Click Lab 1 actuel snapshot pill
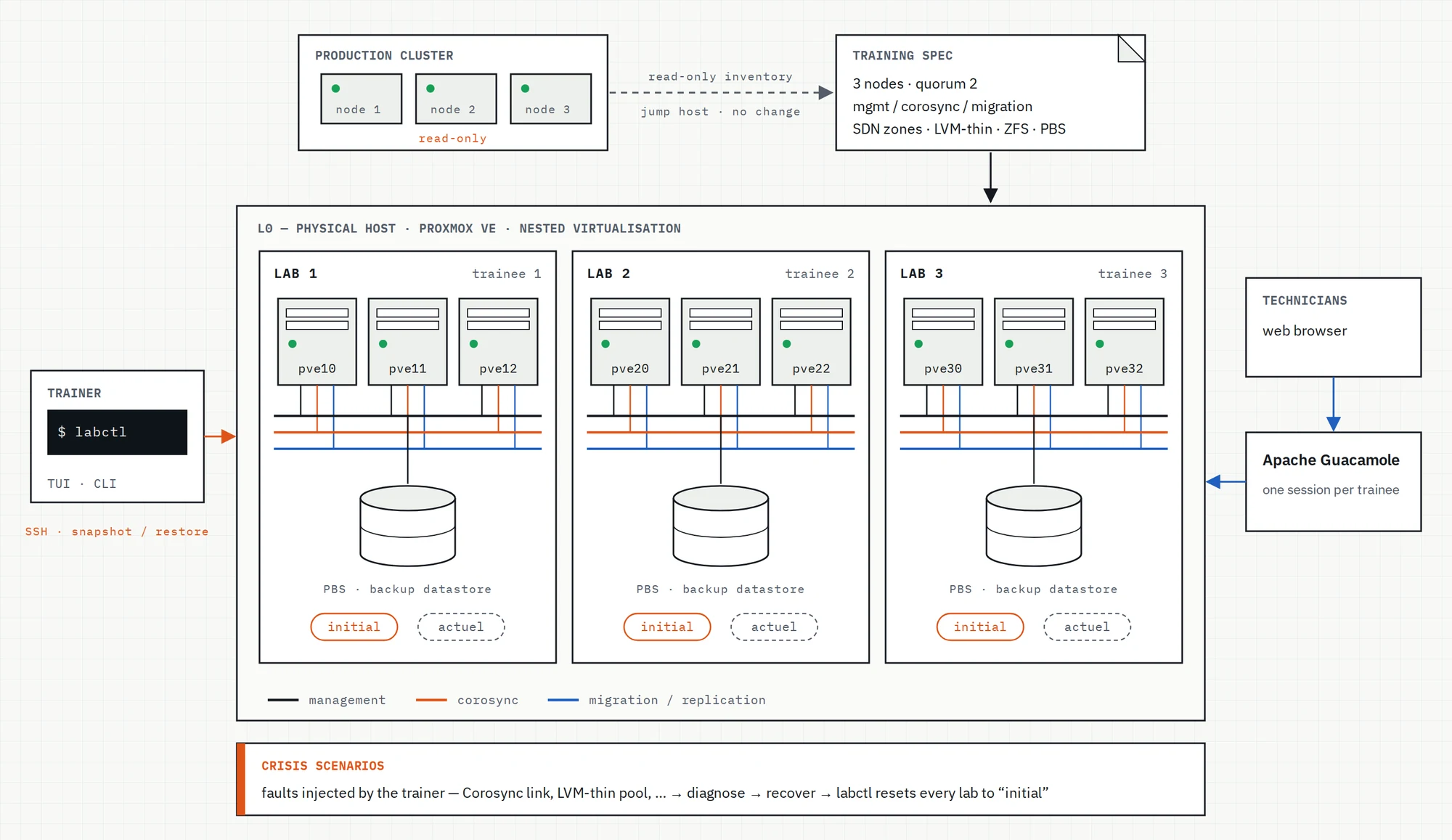1452x840 pixels. pyautogui.click(x=461, y=627)
